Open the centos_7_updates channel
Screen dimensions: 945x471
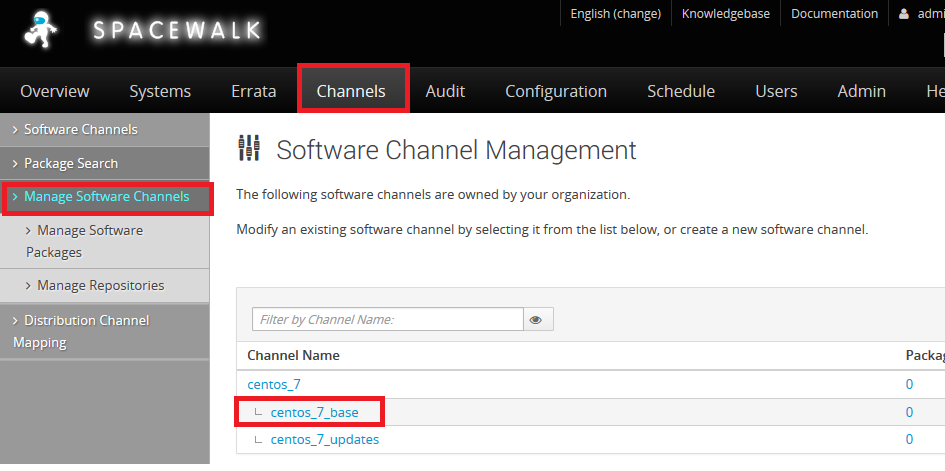325,440
